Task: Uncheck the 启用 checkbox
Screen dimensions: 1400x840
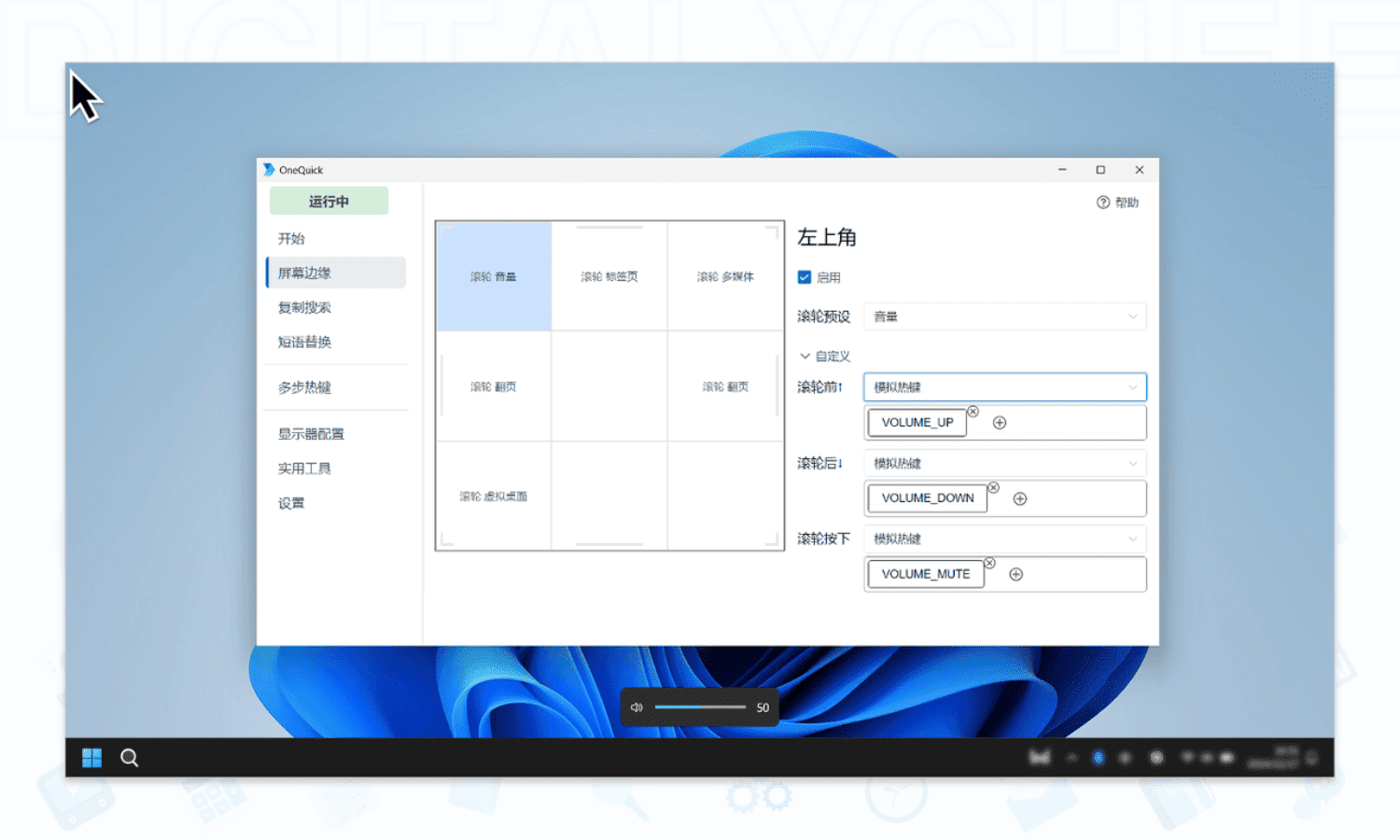Action: [805, 277]
